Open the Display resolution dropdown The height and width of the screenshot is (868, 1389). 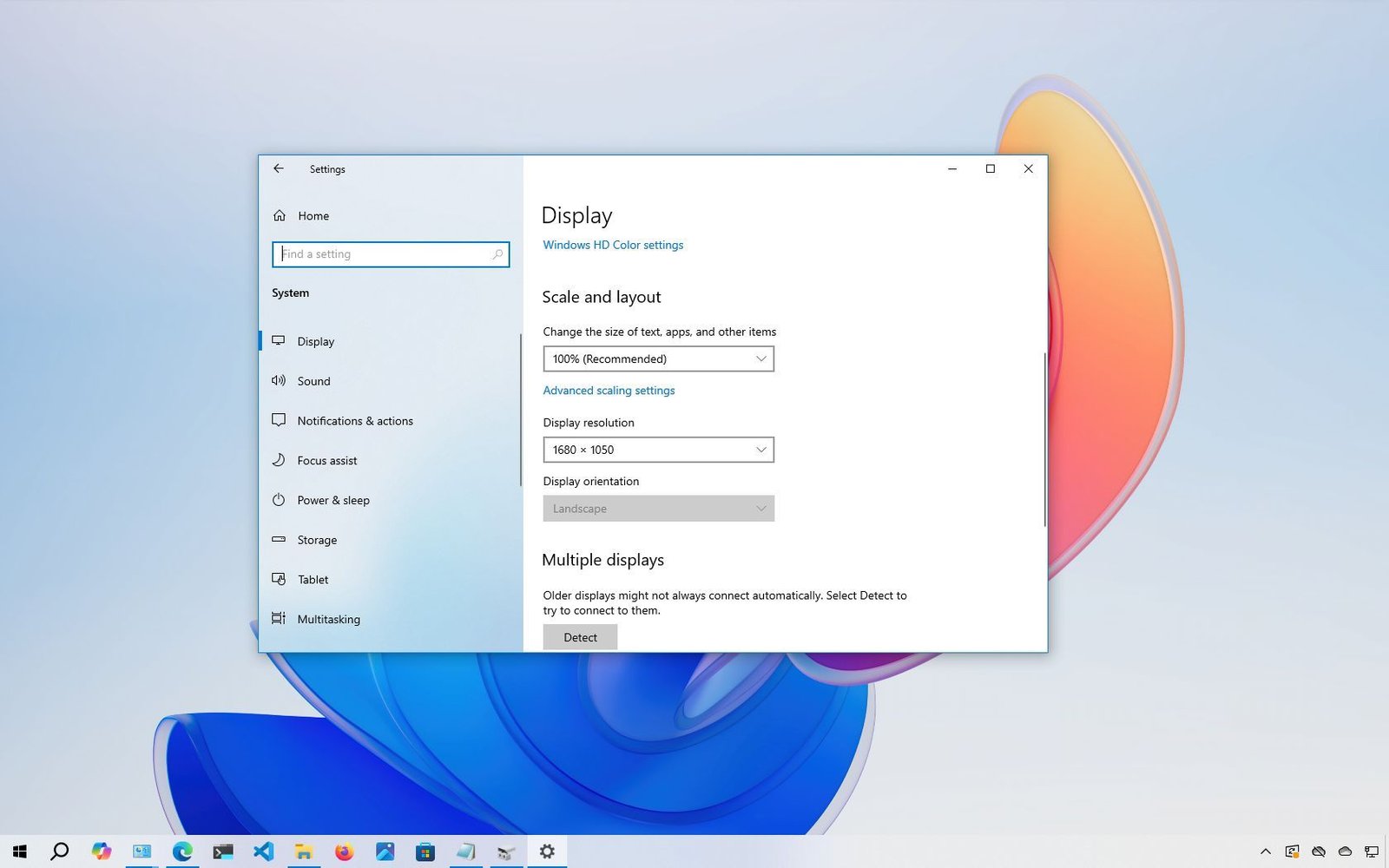pyautogui.click(x=657, y=450)
